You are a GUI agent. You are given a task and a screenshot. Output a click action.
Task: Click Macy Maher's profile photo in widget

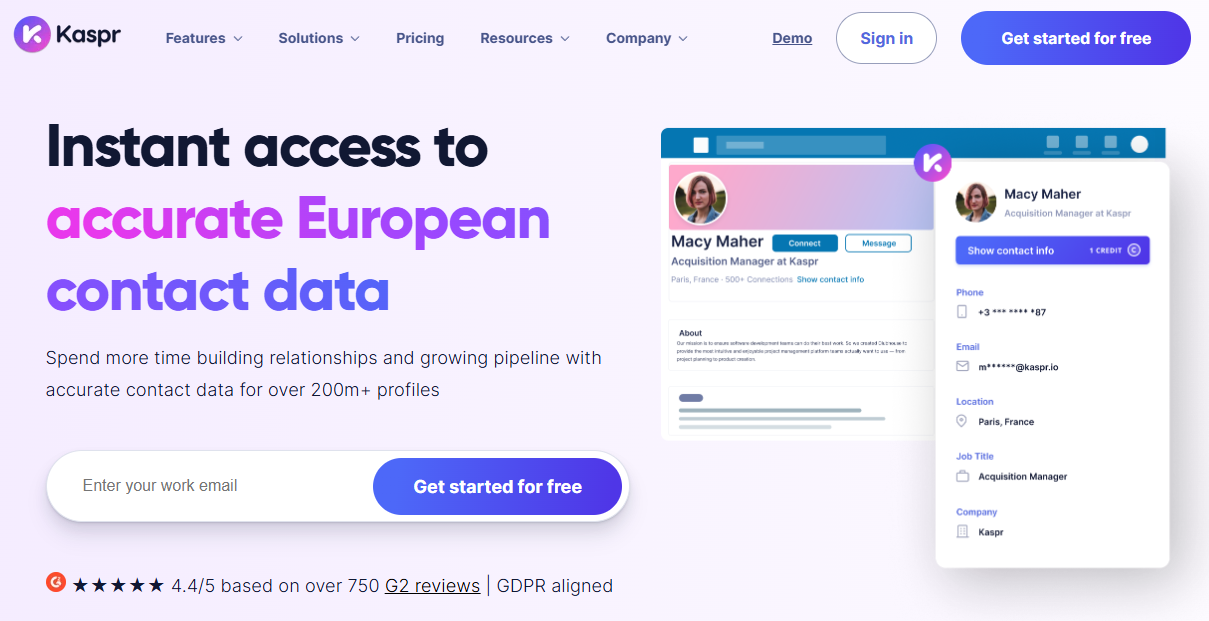[x=976, y=201]
